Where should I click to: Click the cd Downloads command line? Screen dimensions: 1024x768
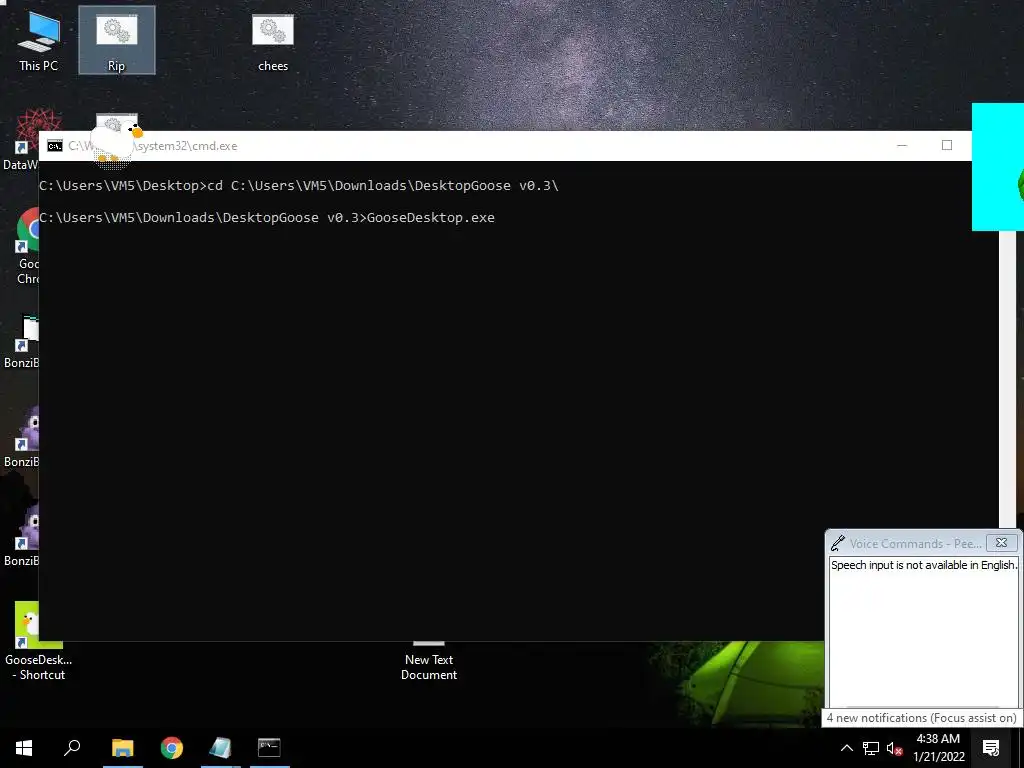(299, 185)
